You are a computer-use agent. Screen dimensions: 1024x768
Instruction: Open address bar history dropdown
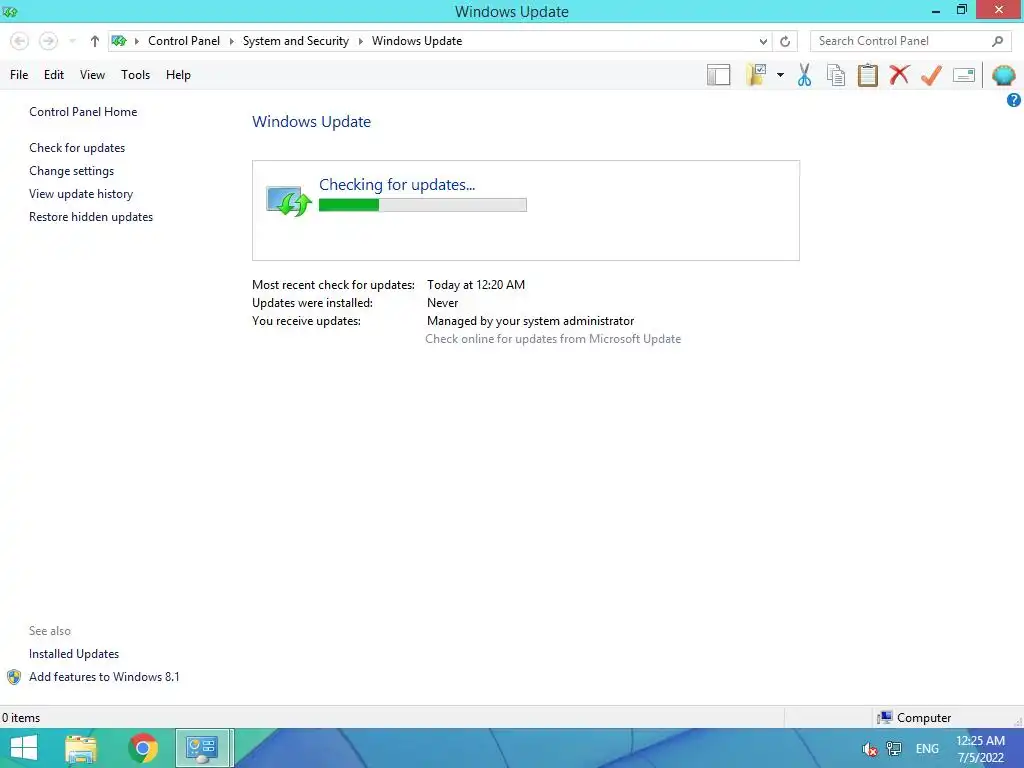[763, 41]
